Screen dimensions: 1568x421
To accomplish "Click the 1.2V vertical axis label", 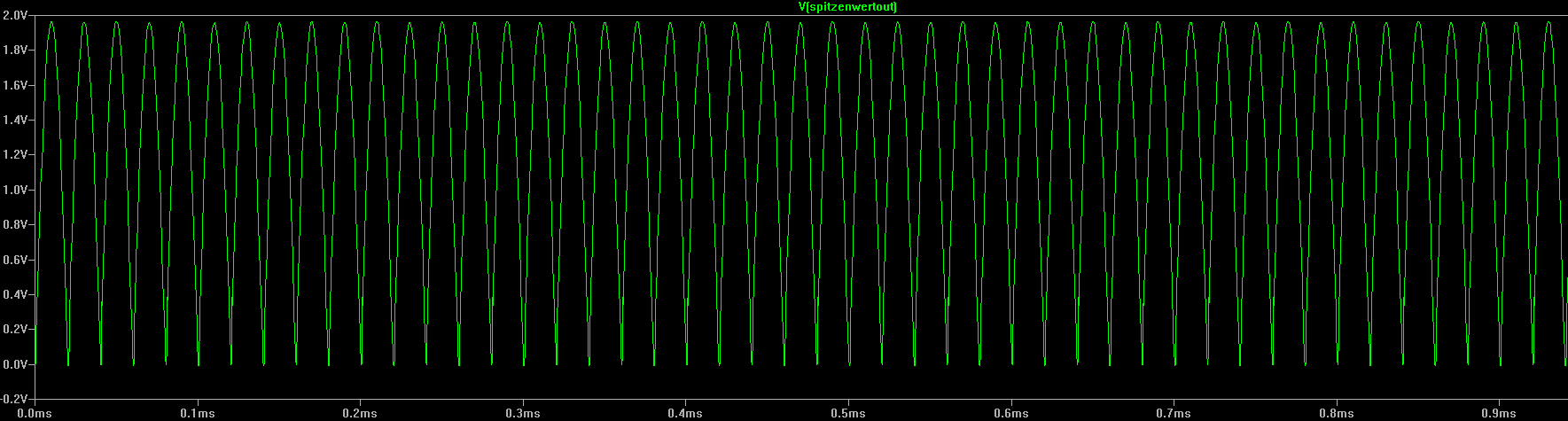I will tap(14, 154).
